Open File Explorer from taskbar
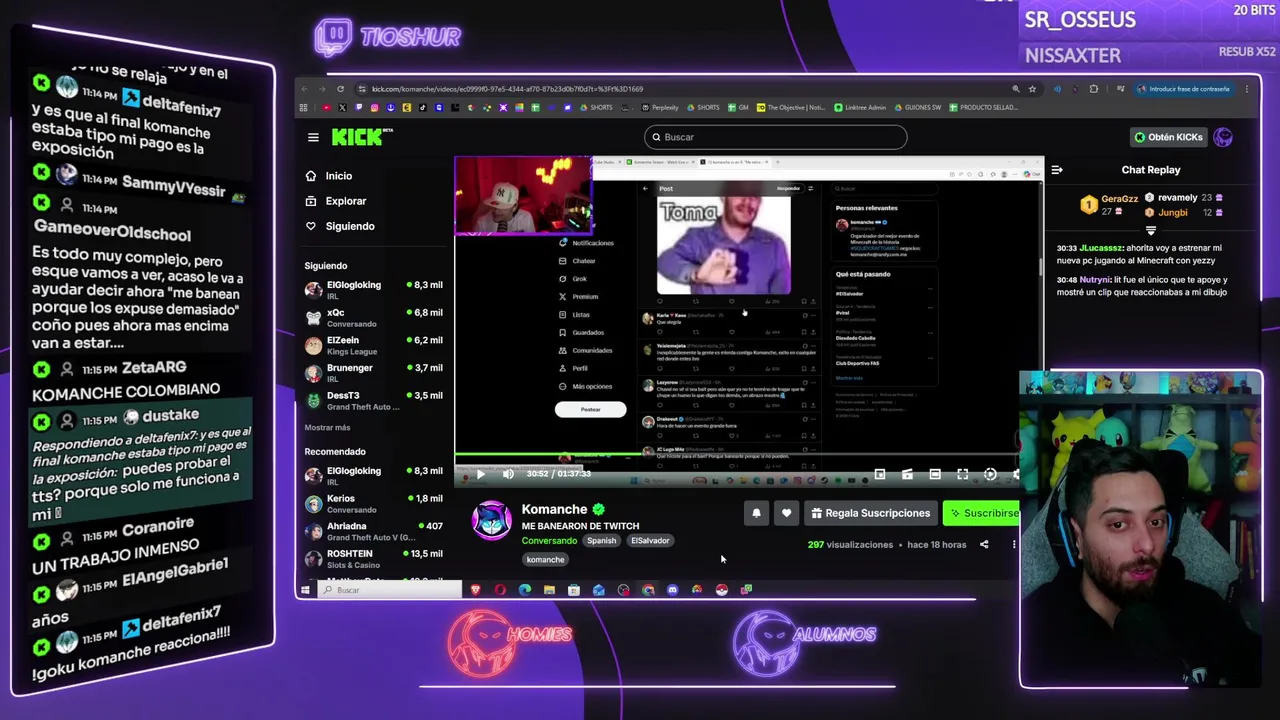The width and height of the screenshot is (1280, 720). click(549, 590)
